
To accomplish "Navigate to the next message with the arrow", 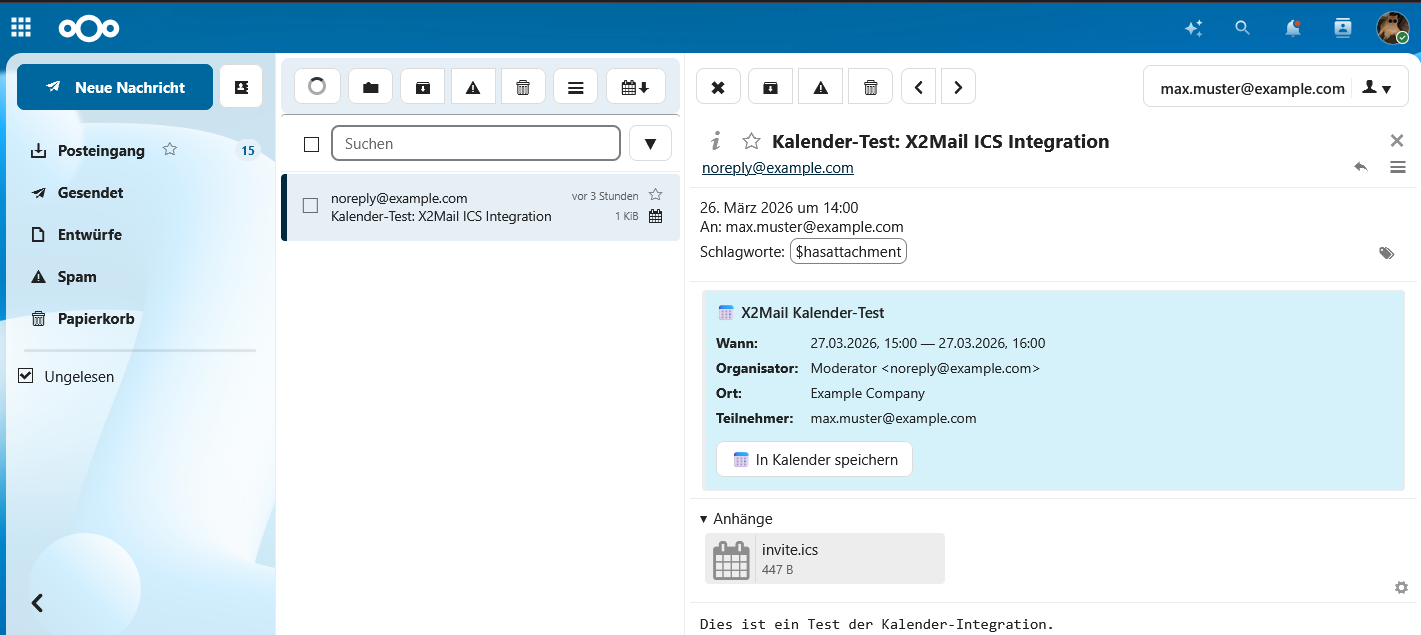I will tap(958, 86).
